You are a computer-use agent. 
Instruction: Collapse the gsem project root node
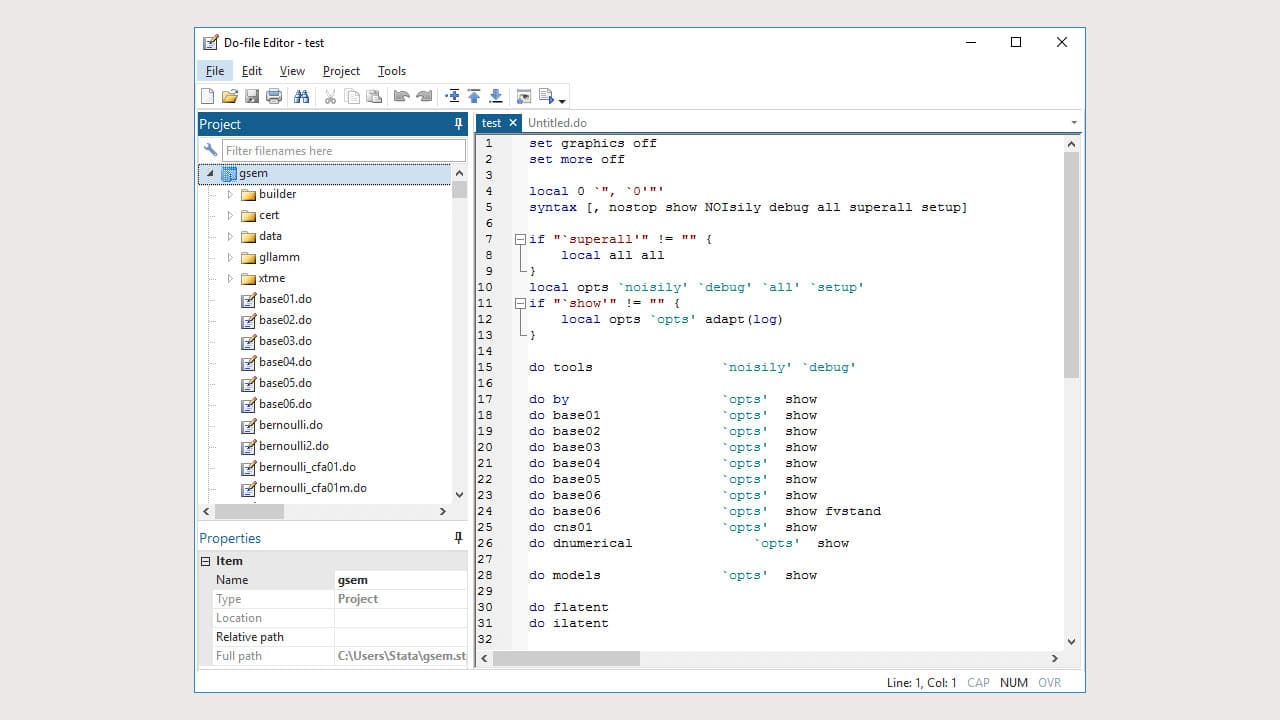(x=210, y=173)
